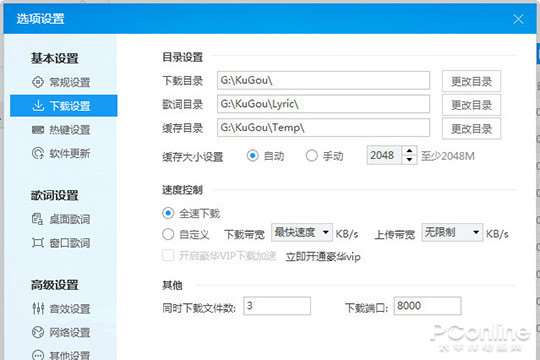Select the 全速下载 radio button
This screenshot has height=360, width=540.
168,213
